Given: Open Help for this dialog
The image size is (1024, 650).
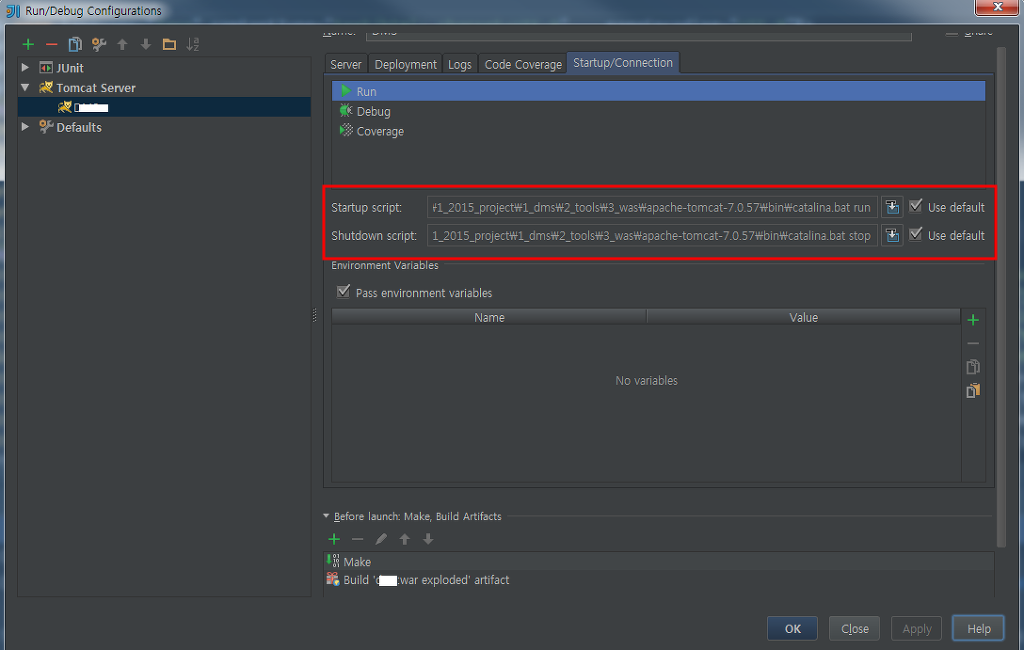Looking at the screenshot, I should coord(978,628).
